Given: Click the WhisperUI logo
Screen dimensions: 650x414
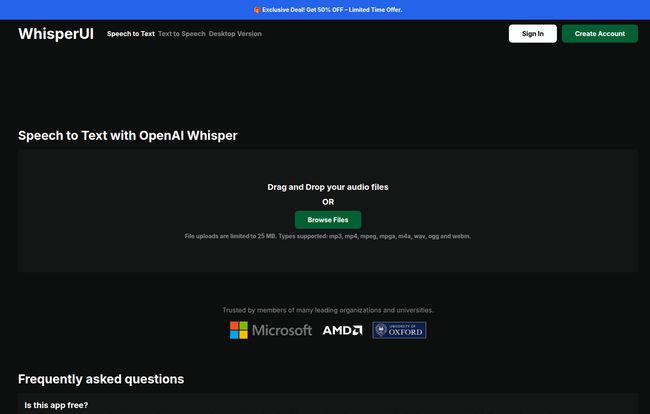Looking at the screenshot, I should (56, 34).
